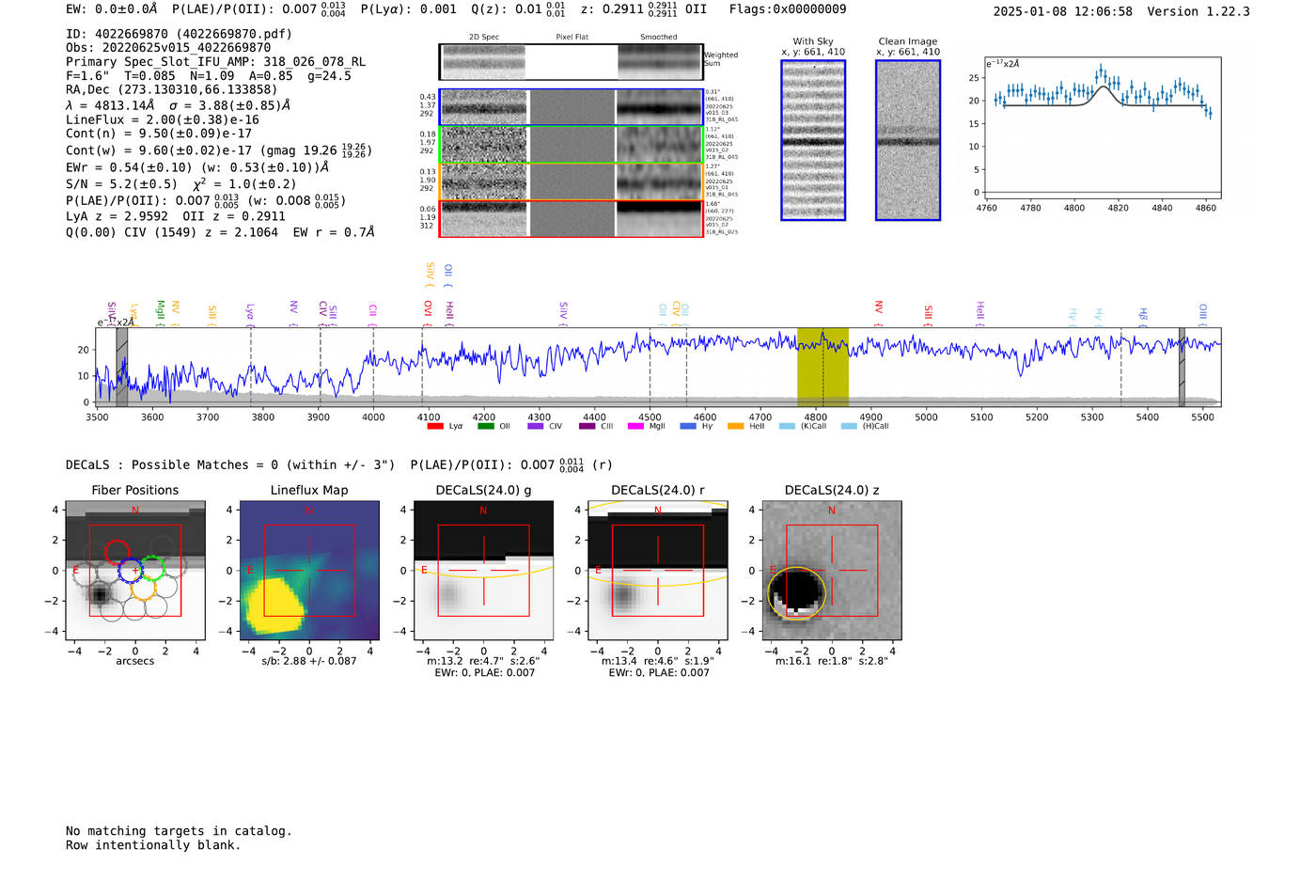Image resolution: width=1316 pixels, height=896 pixels.
Task: Click the With Sky image panel
Action: 813,141
